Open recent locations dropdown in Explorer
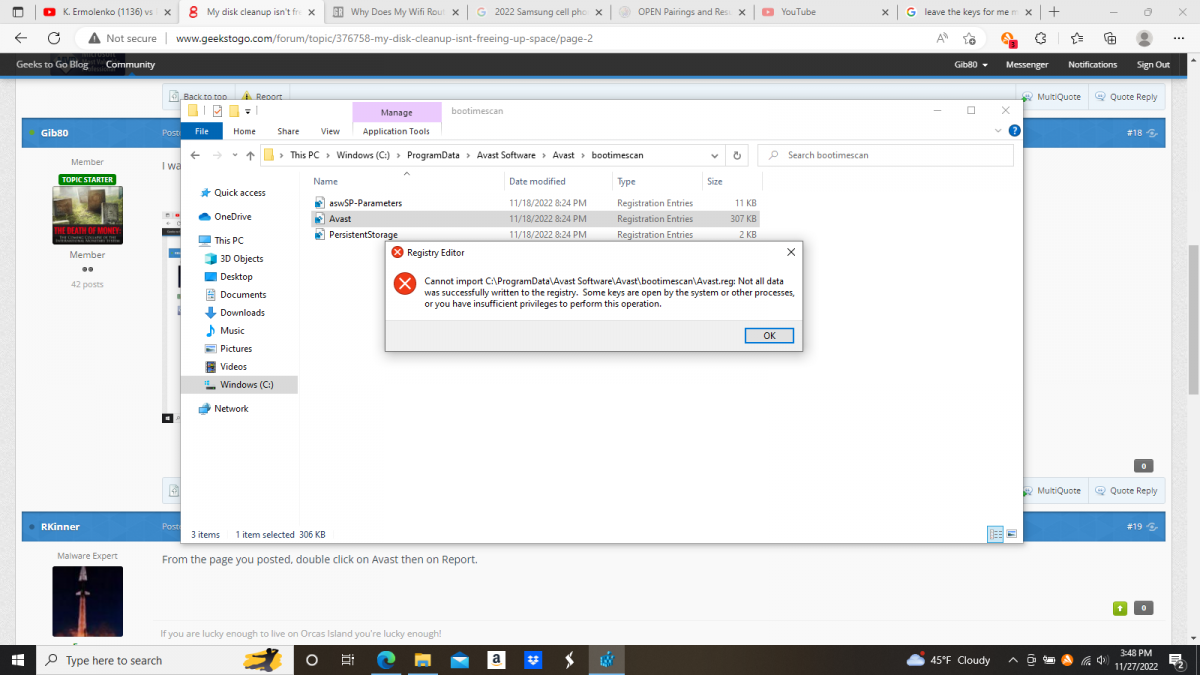This screenshot has width=1200, height=675. [234, 156]
